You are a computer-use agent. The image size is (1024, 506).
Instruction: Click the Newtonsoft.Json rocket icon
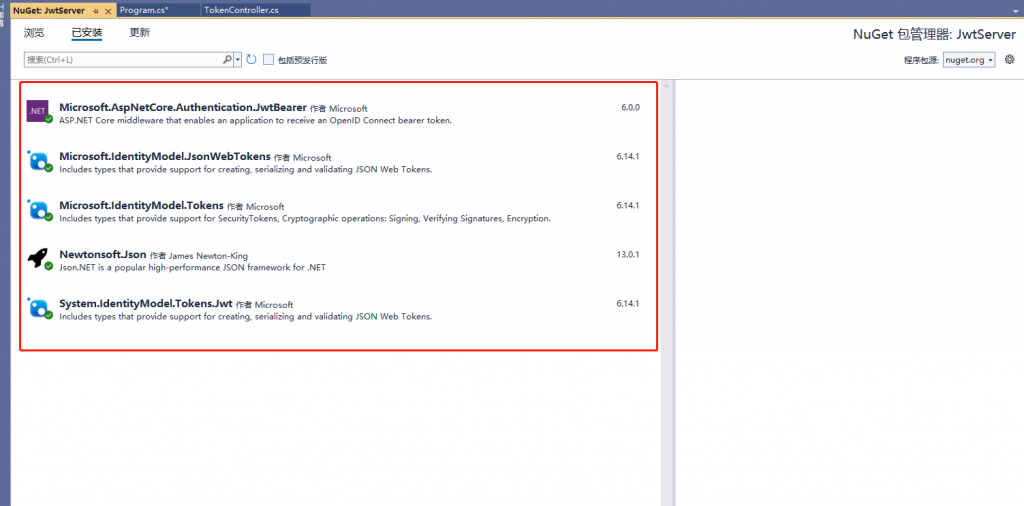(x=38, y=259)
